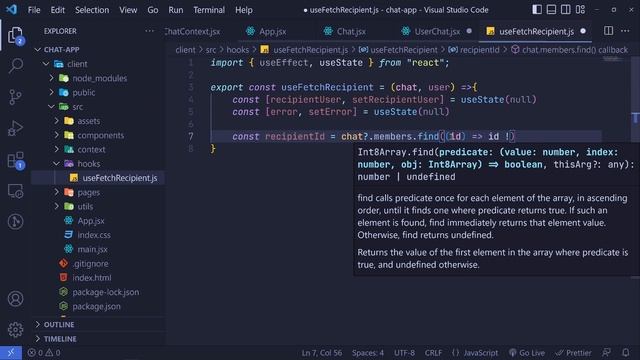
Task: Expand the utils folder
Action: pyautogui.click(x=57, y=206)
